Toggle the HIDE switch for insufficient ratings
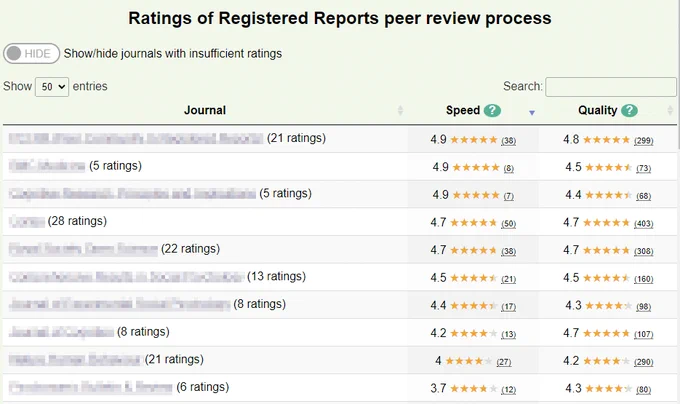This screenshot has width=680, height=404. click(31, 53)
